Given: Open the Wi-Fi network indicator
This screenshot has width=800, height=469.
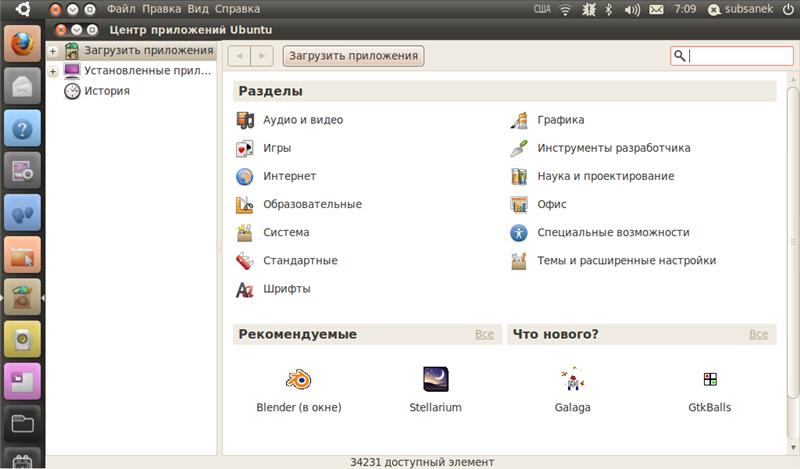Looking at the screenshot, I should pos(565,9).
